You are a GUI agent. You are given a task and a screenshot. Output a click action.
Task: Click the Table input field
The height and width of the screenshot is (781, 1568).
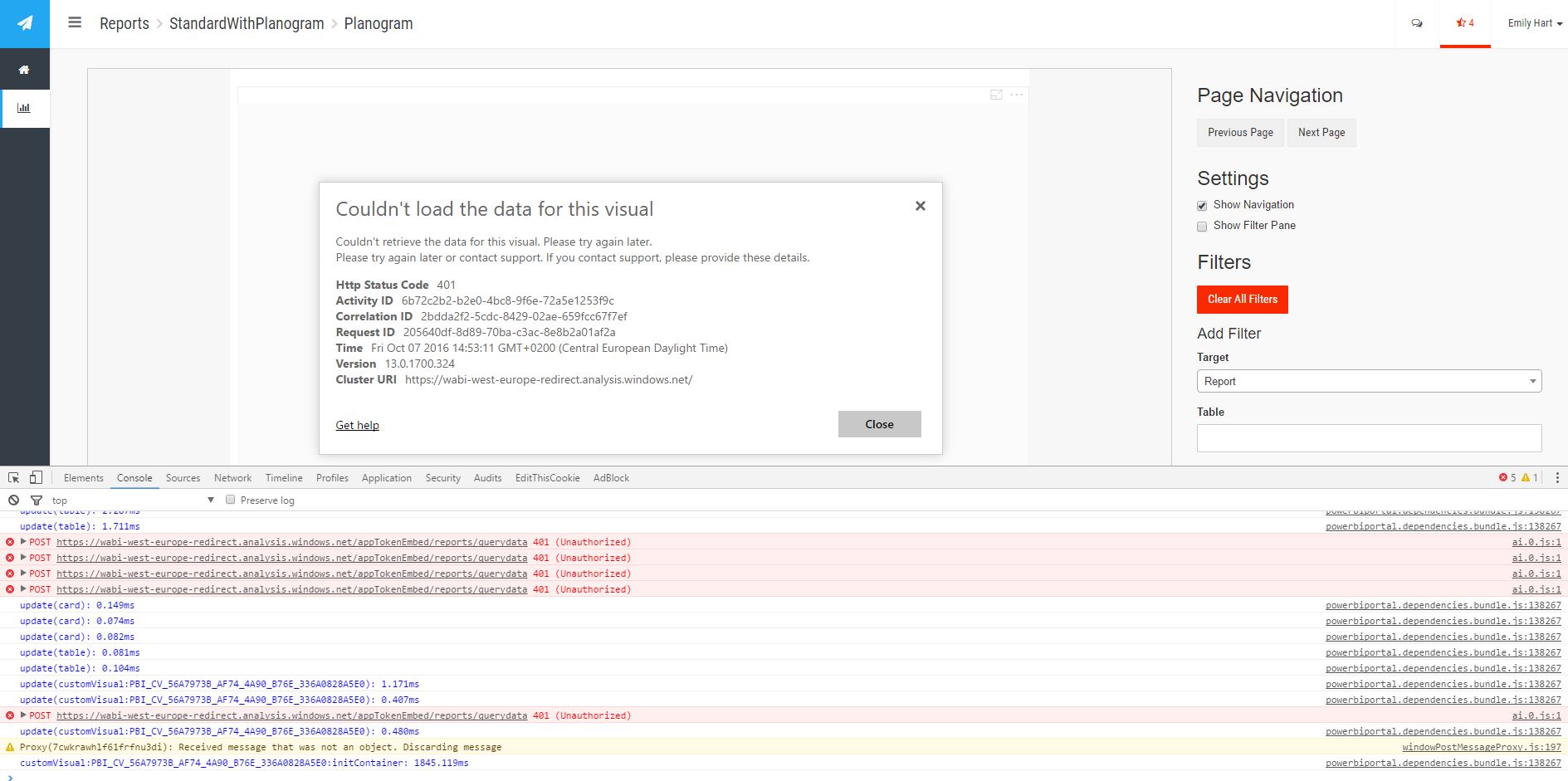(x=1369, y=437)
